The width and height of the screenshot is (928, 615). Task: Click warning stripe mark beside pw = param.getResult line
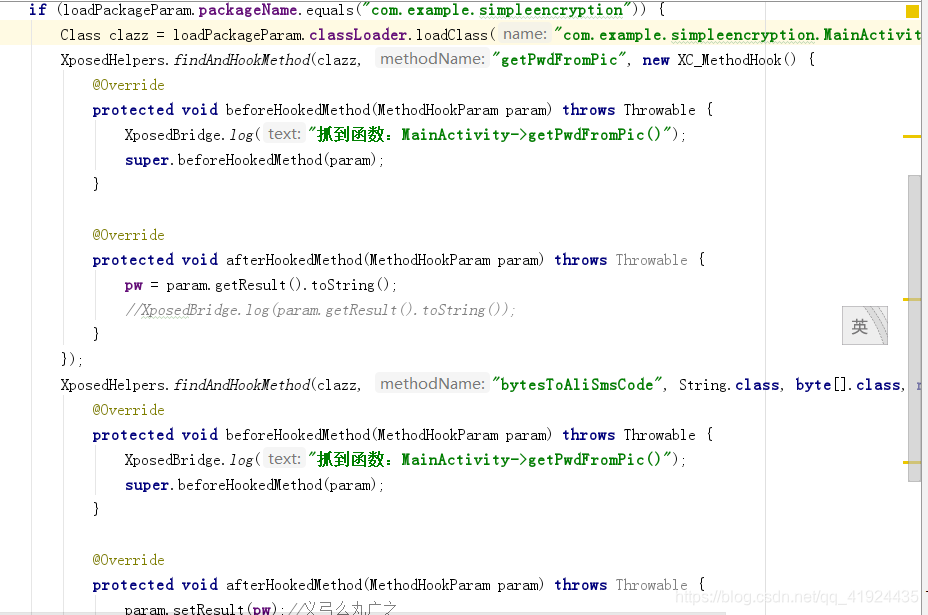(x=911, y=300)
